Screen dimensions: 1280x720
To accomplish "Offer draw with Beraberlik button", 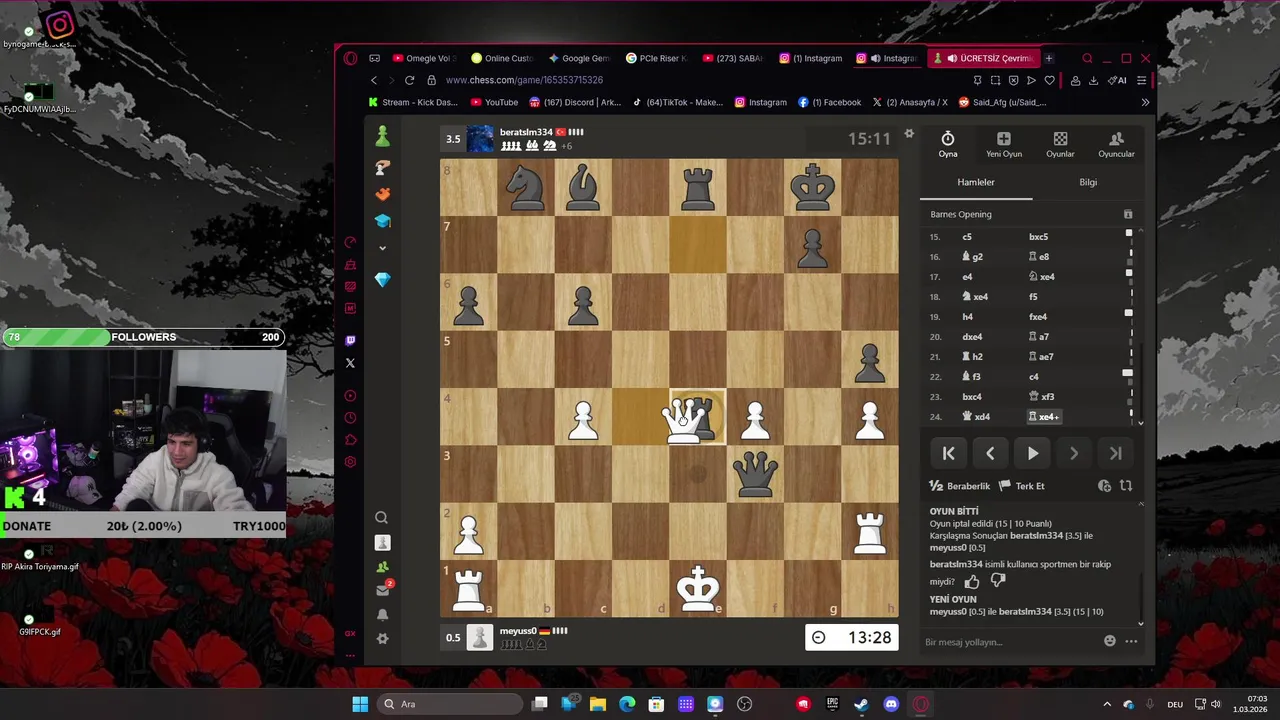I will click(959, 486).
